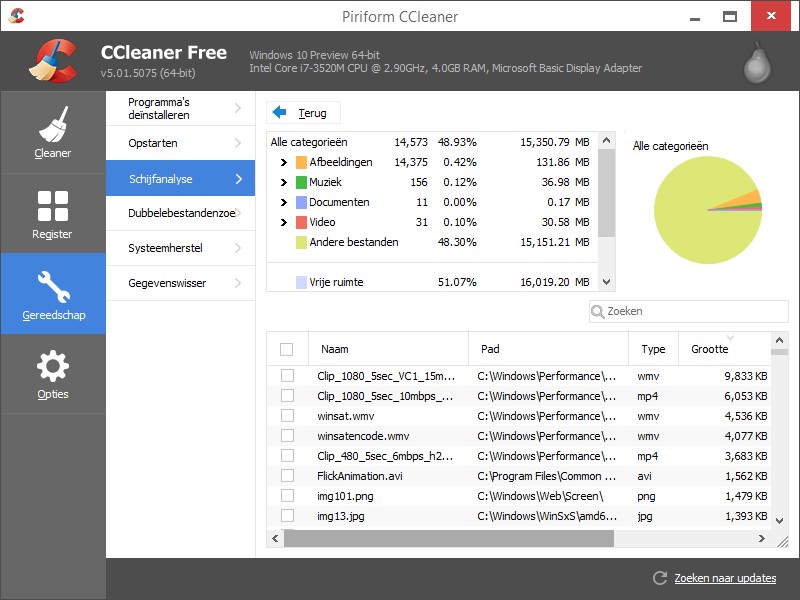Screen dimensions: 800x600
Task: Tick the checkbox next to FlickAnimation.avi
Action: tap(287, 475)
